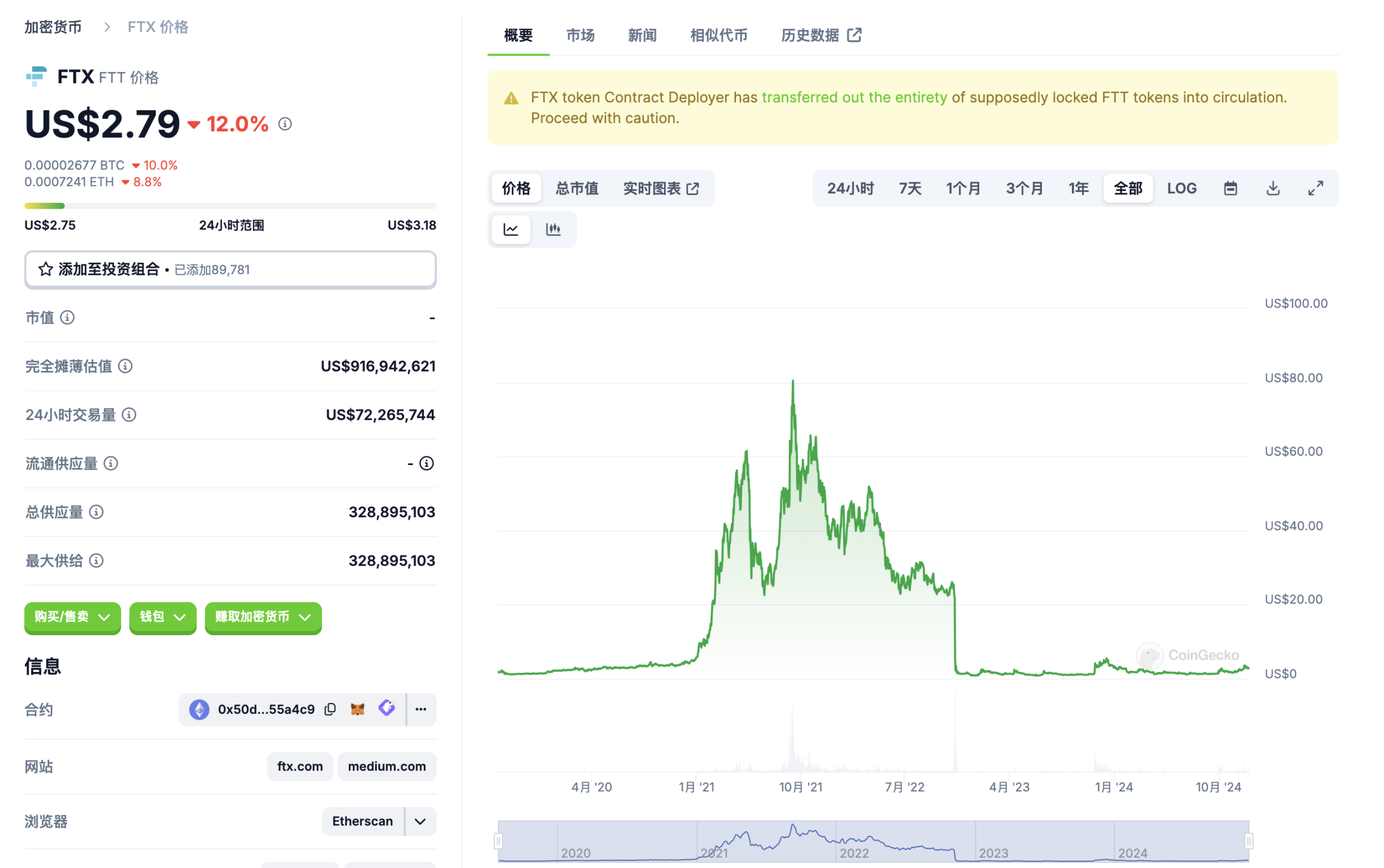Click the purple wallet icon in contract row

[386, 708]
